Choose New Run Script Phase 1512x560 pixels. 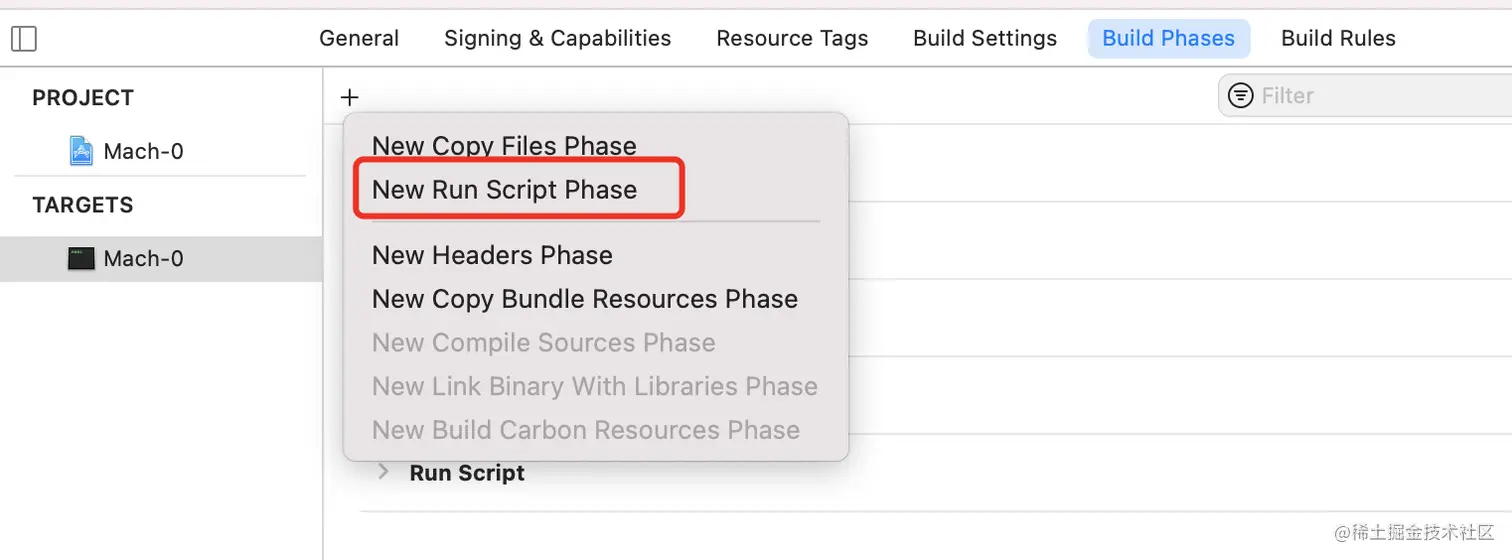point(504,190)
